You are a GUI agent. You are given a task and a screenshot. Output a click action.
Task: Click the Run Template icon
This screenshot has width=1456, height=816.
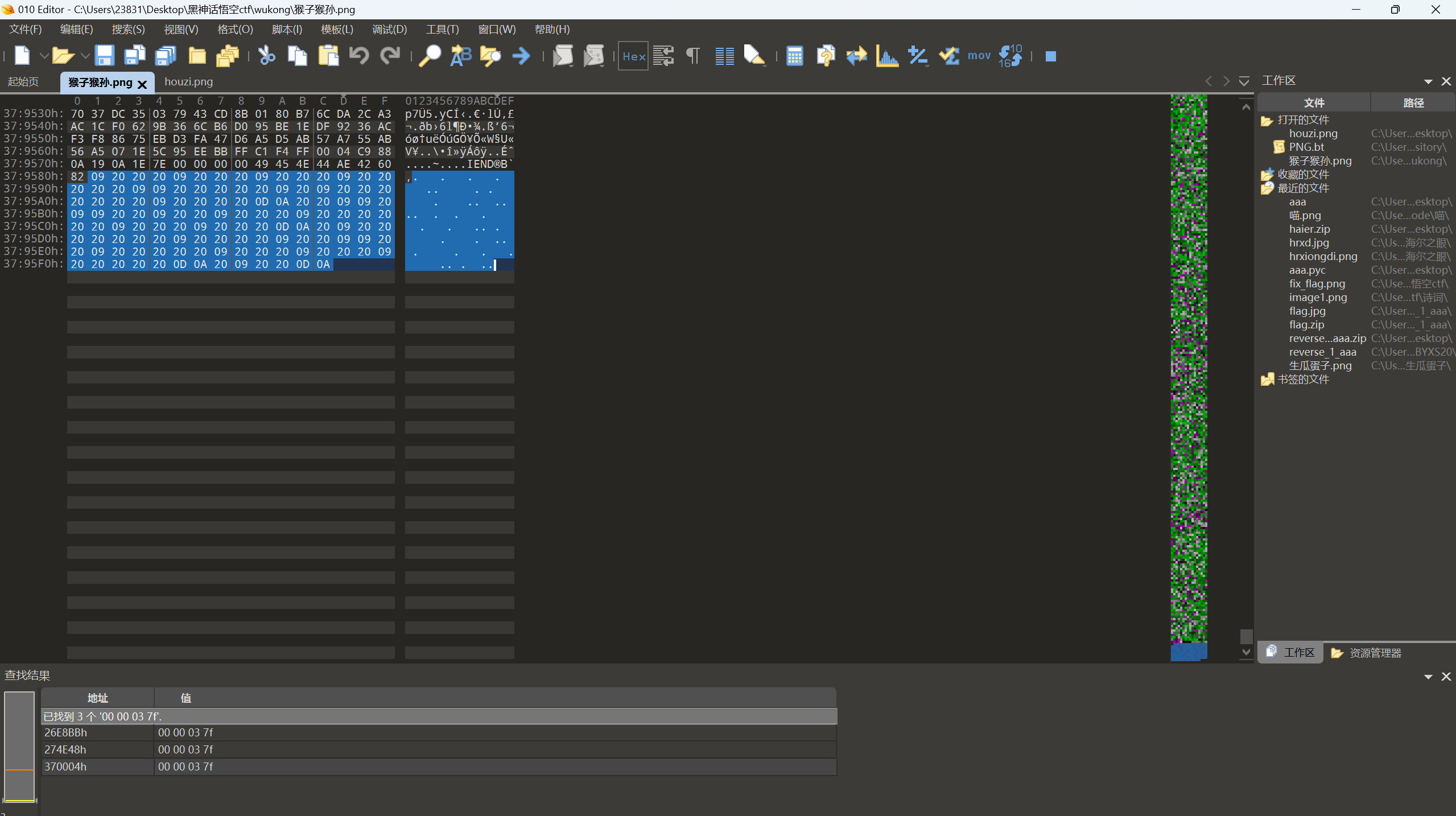(593, 56)
